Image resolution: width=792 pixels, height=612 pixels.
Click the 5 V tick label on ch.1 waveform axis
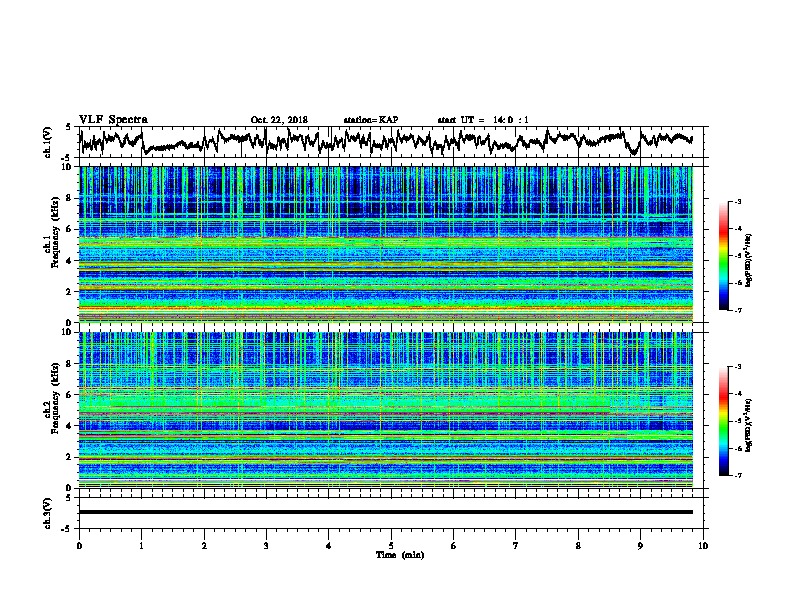68,127
